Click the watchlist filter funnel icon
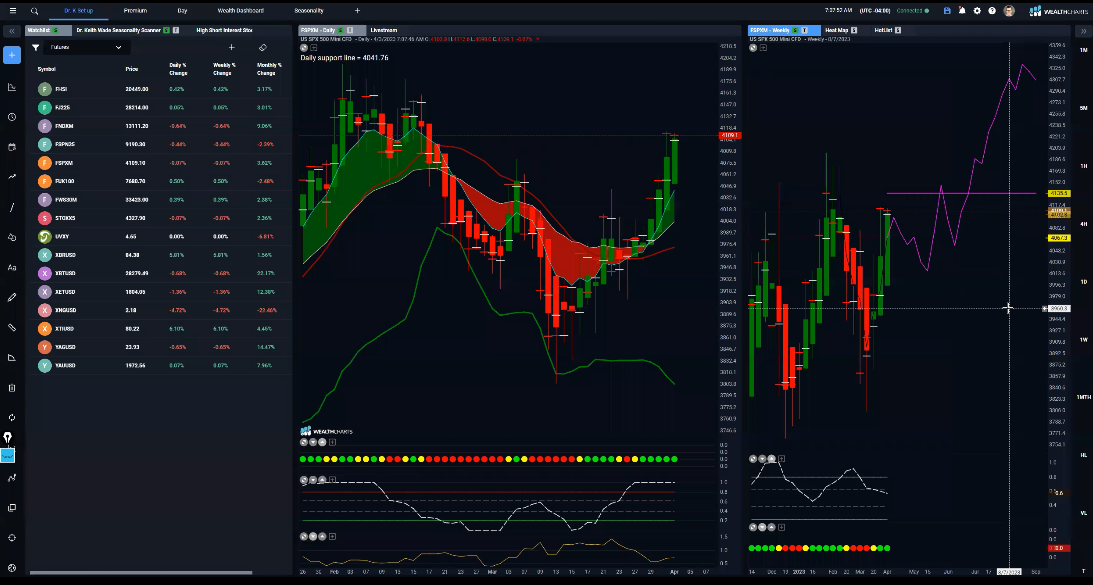The width and height of the screenshot is (1093, 585). coord(36,47)
